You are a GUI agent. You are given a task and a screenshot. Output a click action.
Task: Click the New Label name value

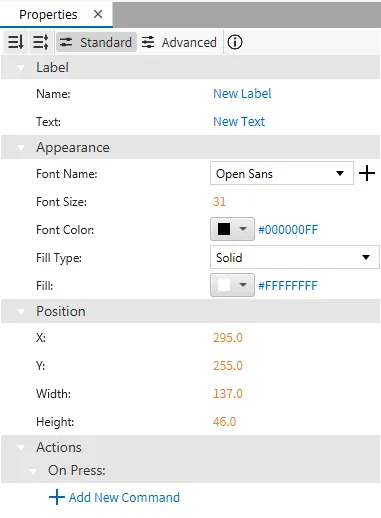[242, 94]
